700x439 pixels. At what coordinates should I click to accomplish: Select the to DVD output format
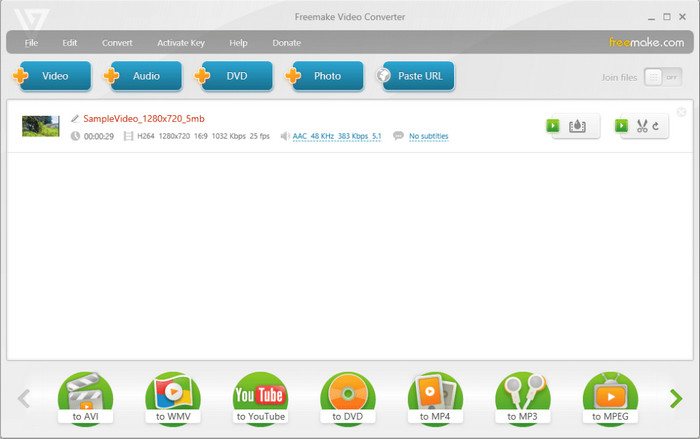coord(348,398)
